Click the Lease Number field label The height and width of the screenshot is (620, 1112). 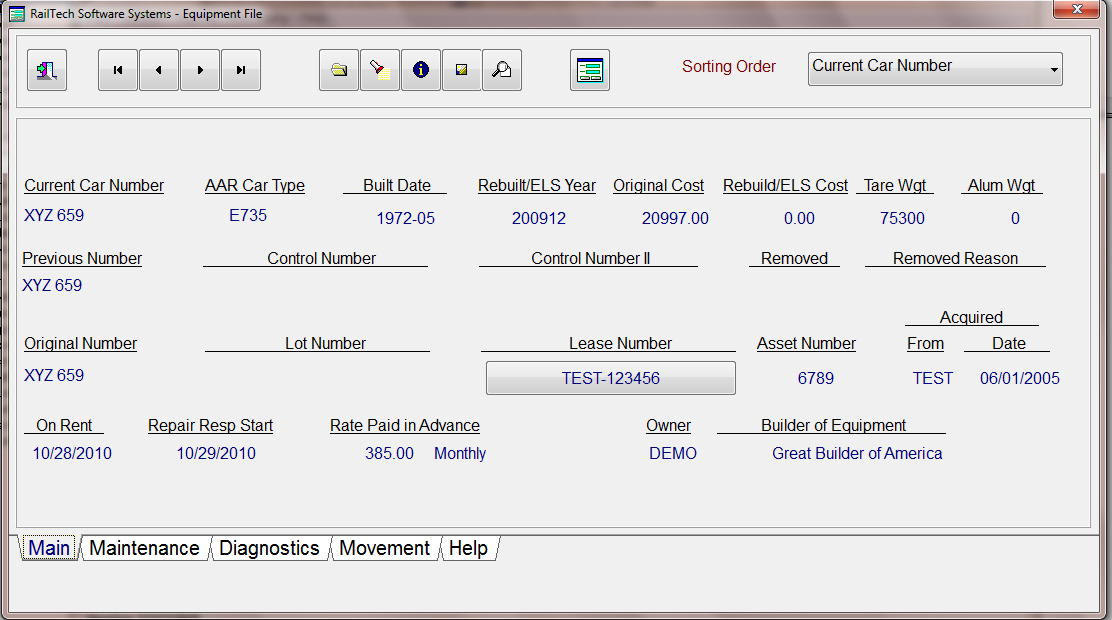click(x=621, y=344)
